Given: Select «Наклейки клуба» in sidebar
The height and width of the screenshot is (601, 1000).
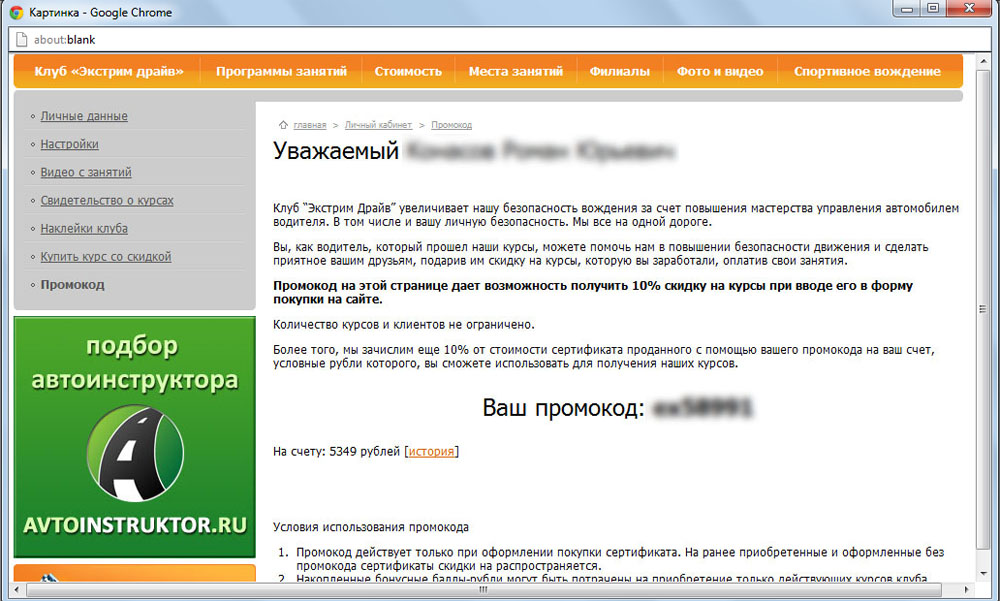Looking at the screenshot, I should [x=84, y=228].
